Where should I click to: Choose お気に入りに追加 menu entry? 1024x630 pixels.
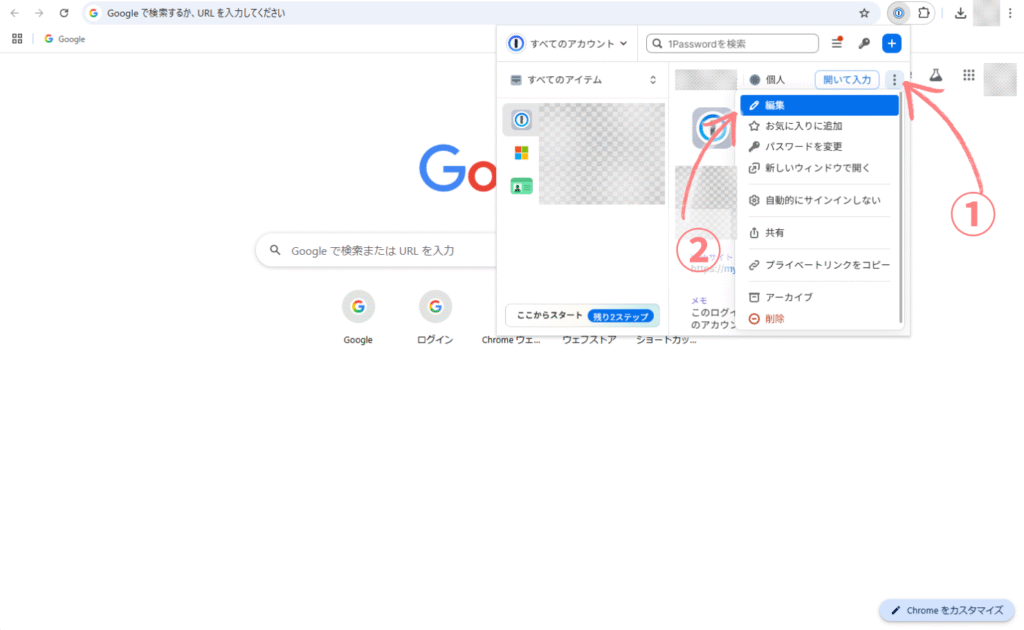pyautogui.click(x=820, y=126)
